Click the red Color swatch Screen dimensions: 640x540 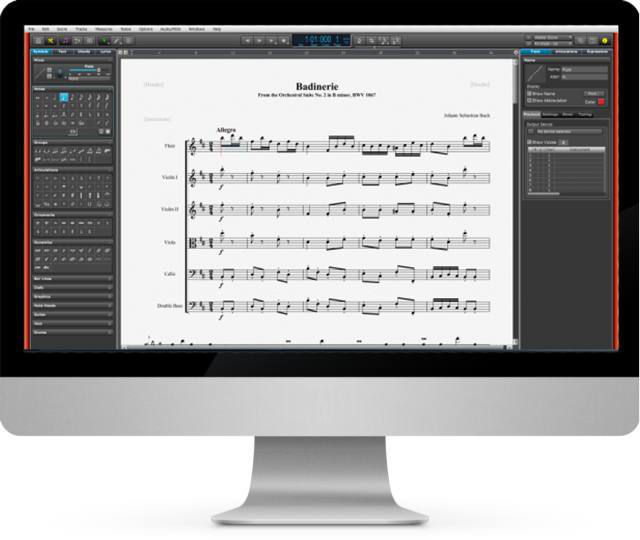click(x=600, y=100)
